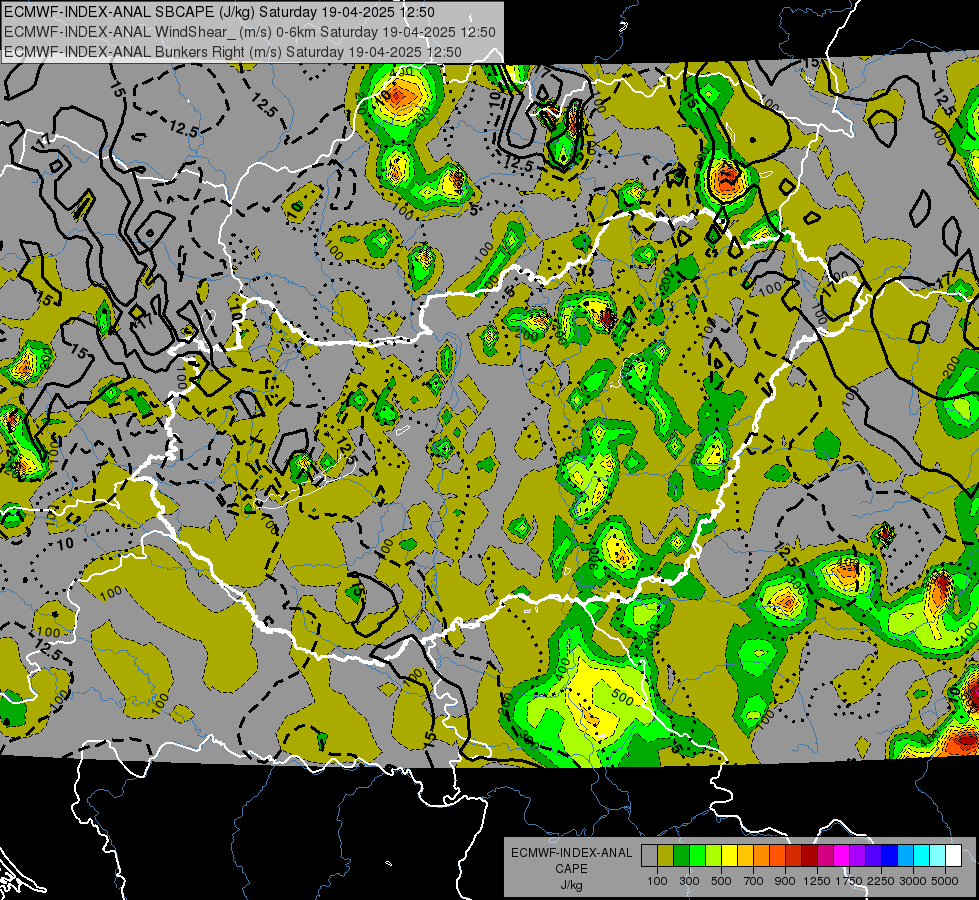
Task: Pick the bright magenta legend swatch
Action: (841, 856)
